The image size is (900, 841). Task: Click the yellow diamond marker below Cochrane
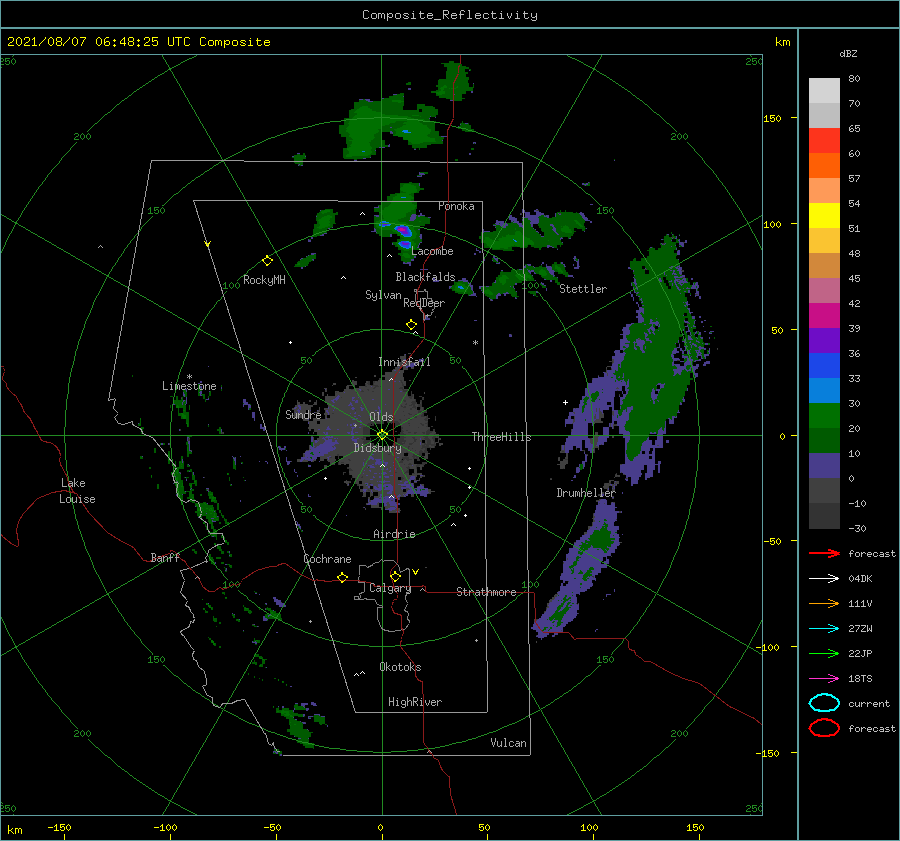coord(342,578)
